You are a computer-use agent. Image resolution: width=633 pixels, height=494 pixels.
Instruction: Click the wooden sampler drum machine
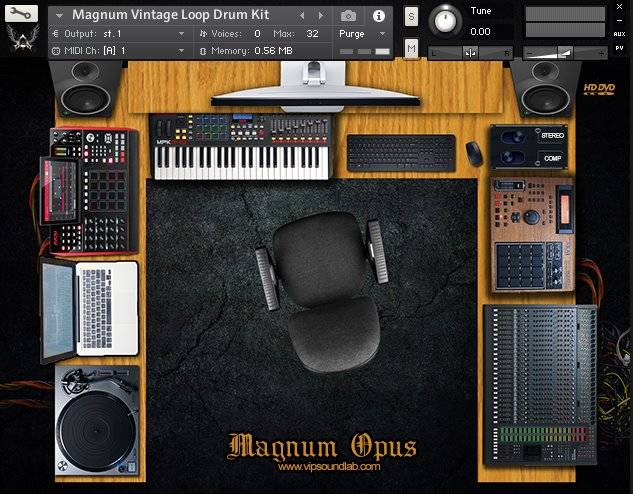point(533,235)
